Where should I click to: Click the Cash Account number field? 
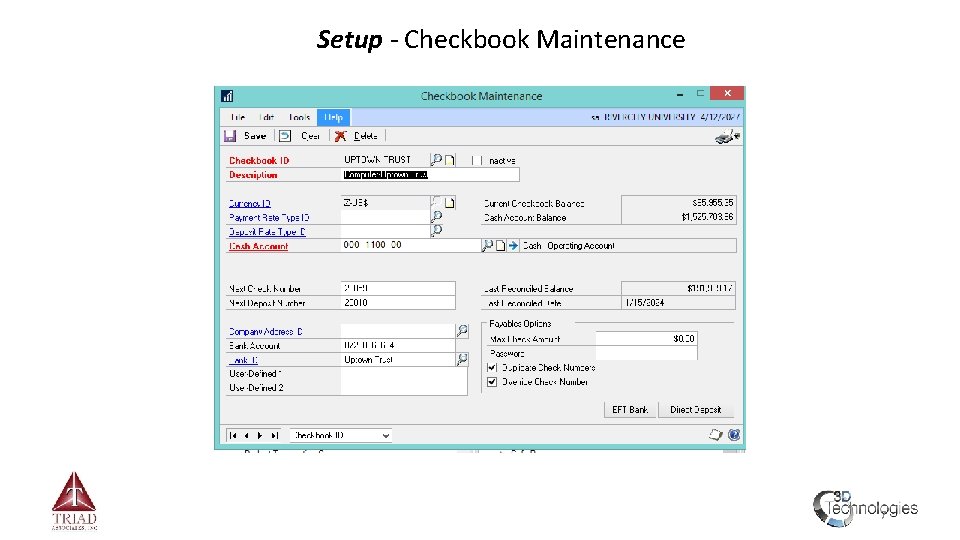coord(411,245)
